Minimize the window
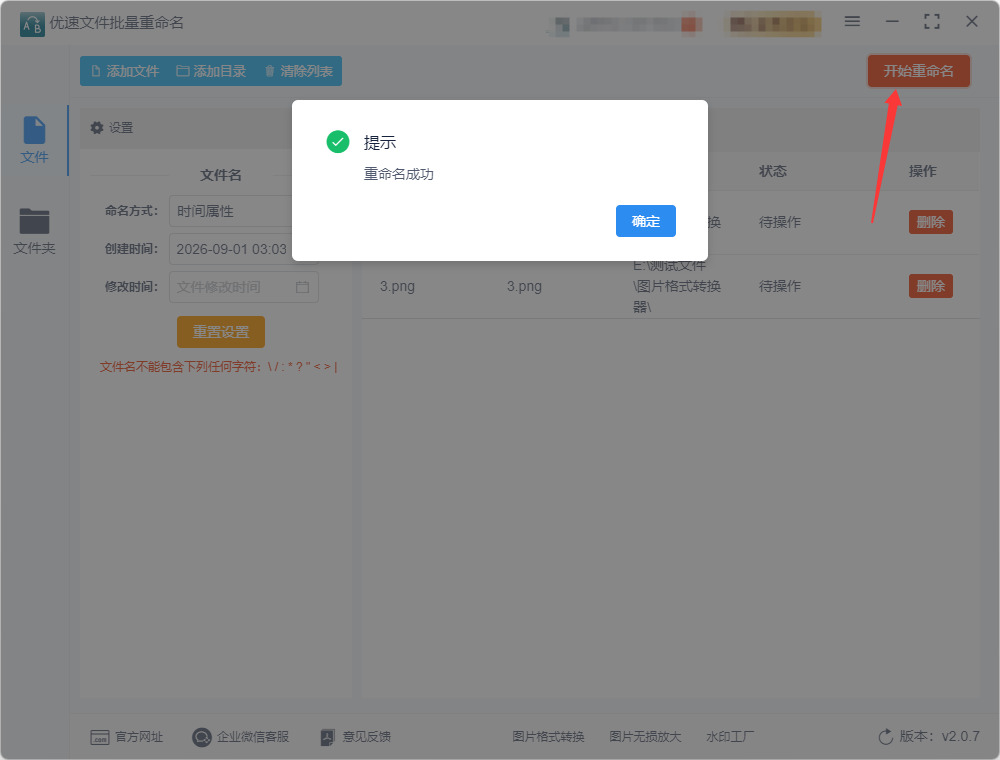The height and width of the screenshot is (760, 1000). (892, 22)
